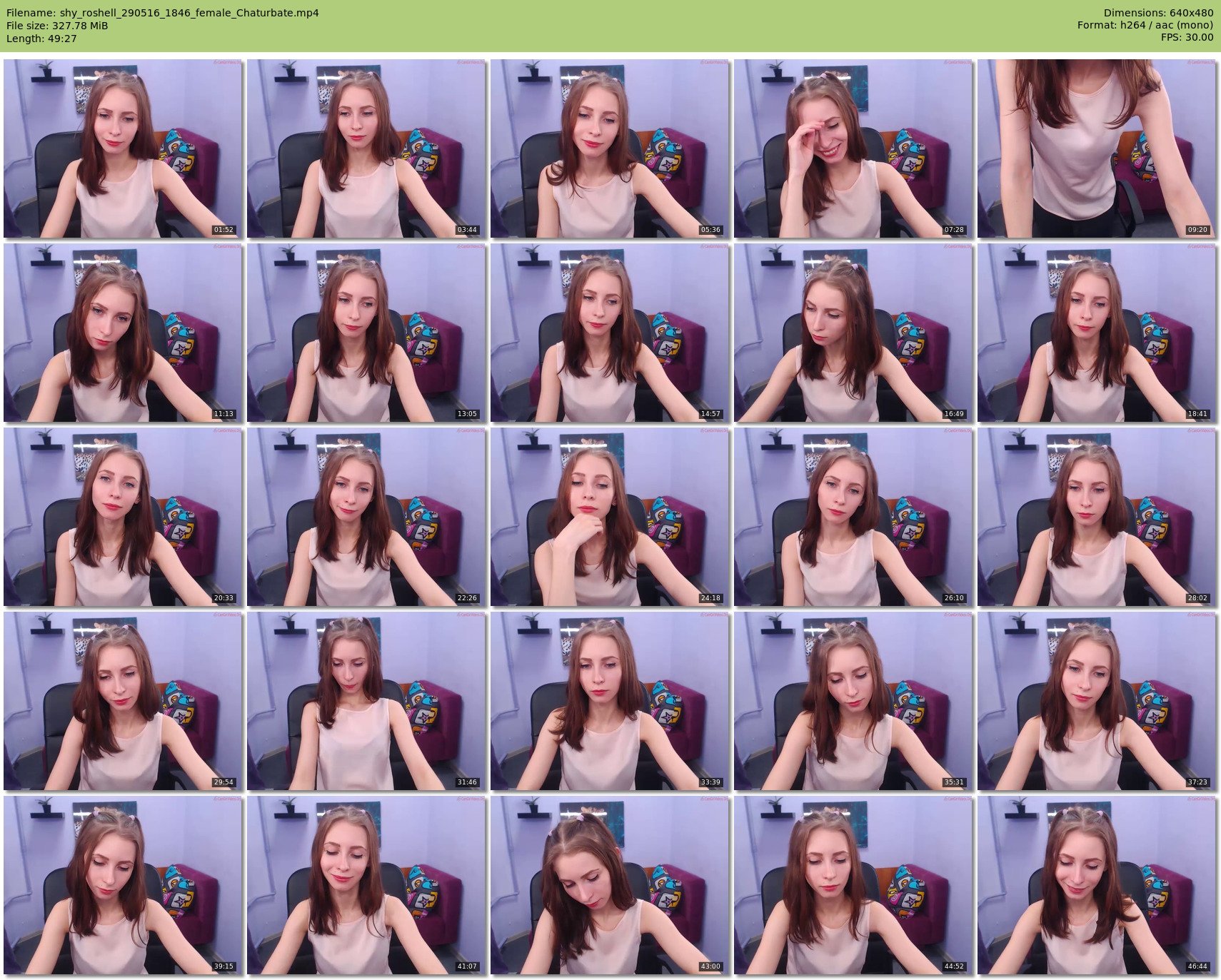1221x980 pixels.
Task: Click the preview frame at 18:41
Action: [1096, 333]
